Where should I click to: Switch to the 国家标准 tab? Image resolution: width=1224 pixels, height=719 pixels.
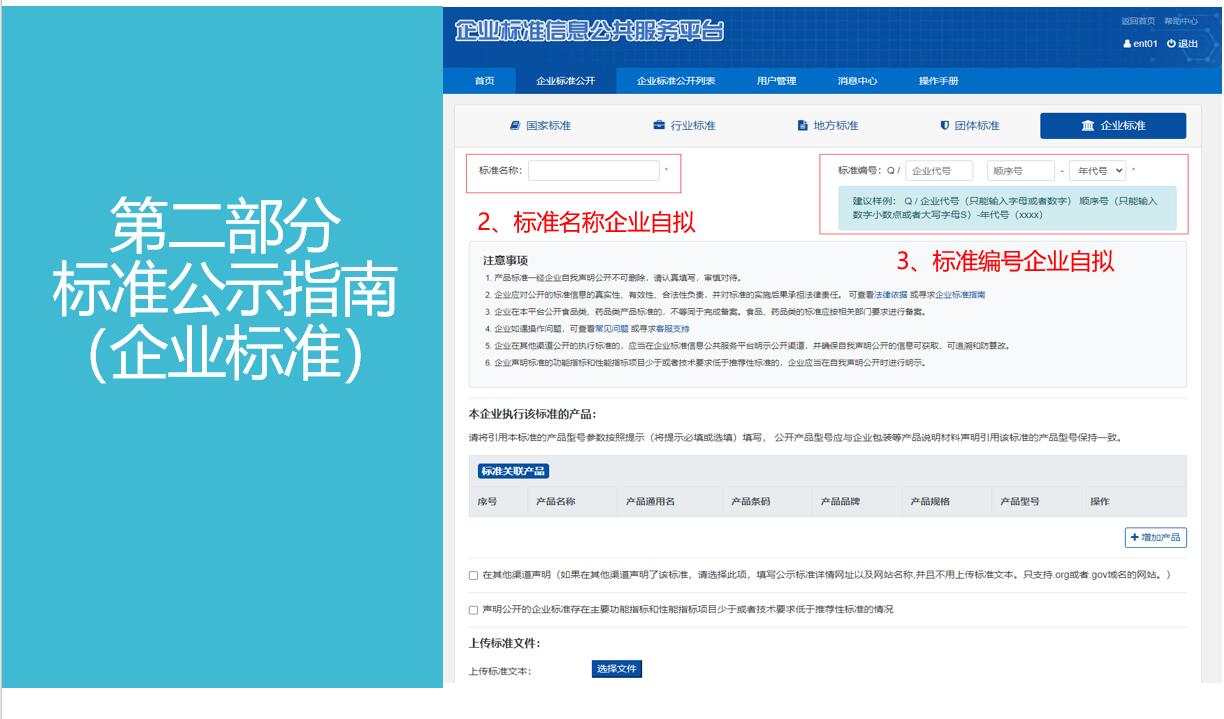click(x=540, y=126)
